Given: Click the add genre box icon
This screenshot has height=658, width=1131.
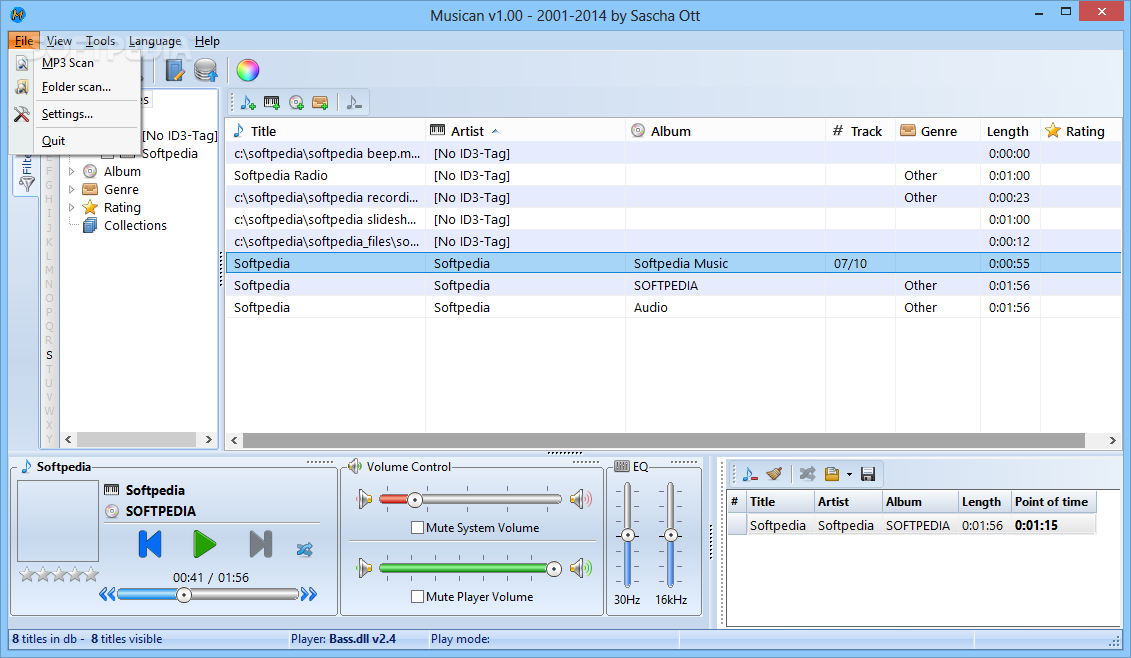Looking at the screenshot, I should [320, 102].
